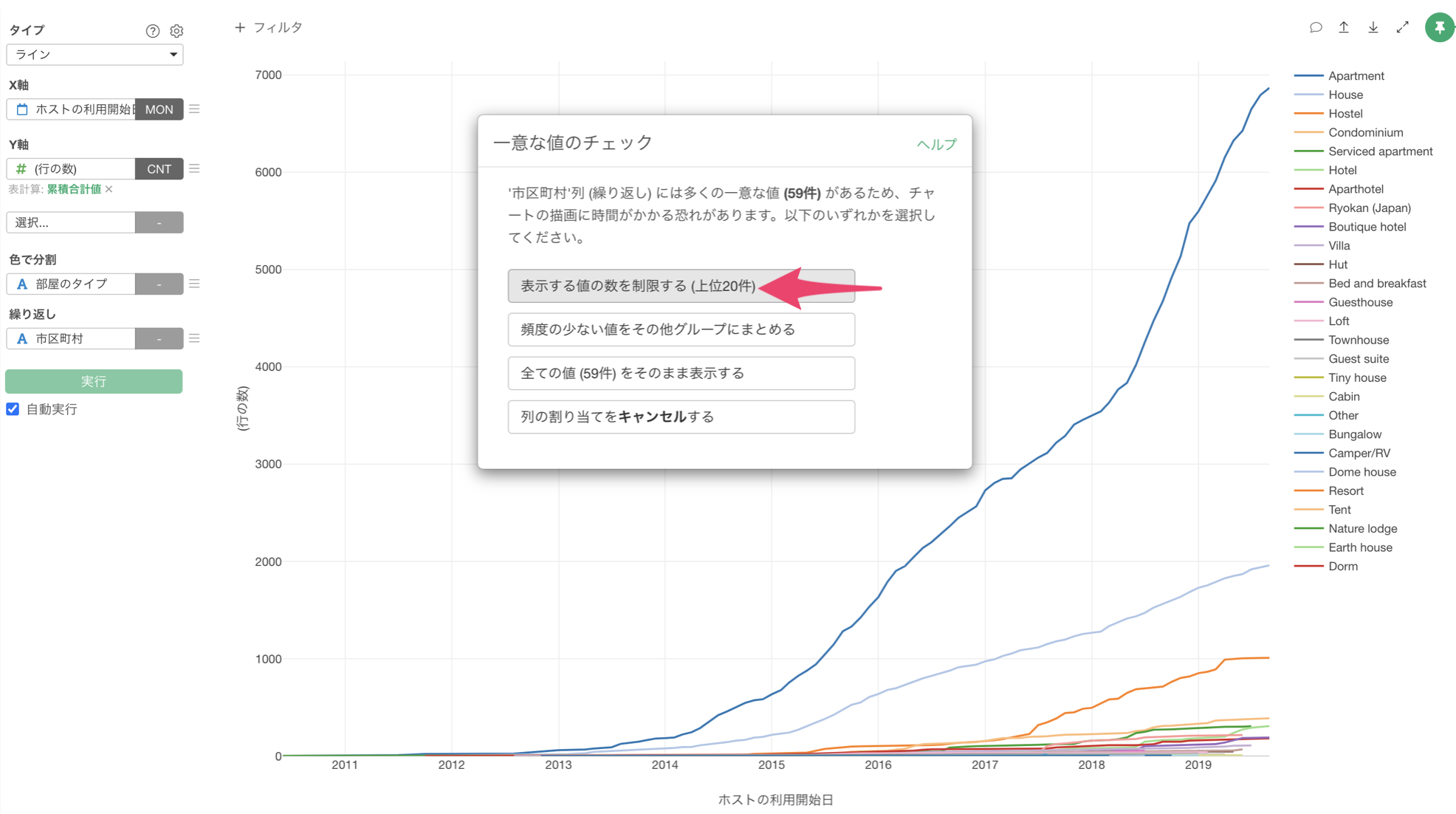The image size is (1456, 814).
Task: Toggle Apartment series in legend
Action: [1356, 76]
